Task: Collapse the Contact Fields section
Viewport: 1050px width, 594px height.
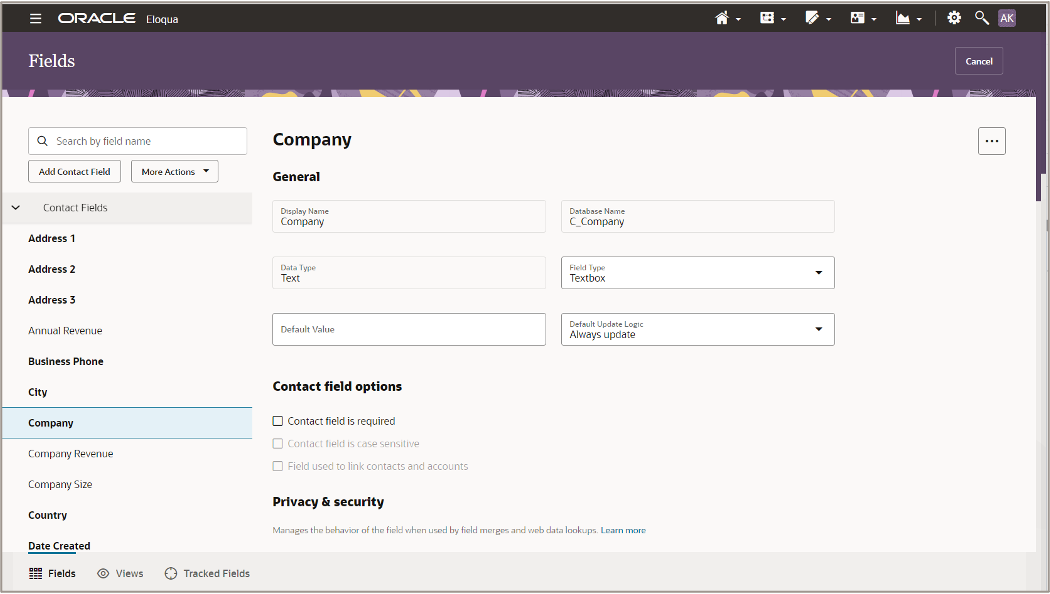Action: pyautogui.click(x=15, y=208)
